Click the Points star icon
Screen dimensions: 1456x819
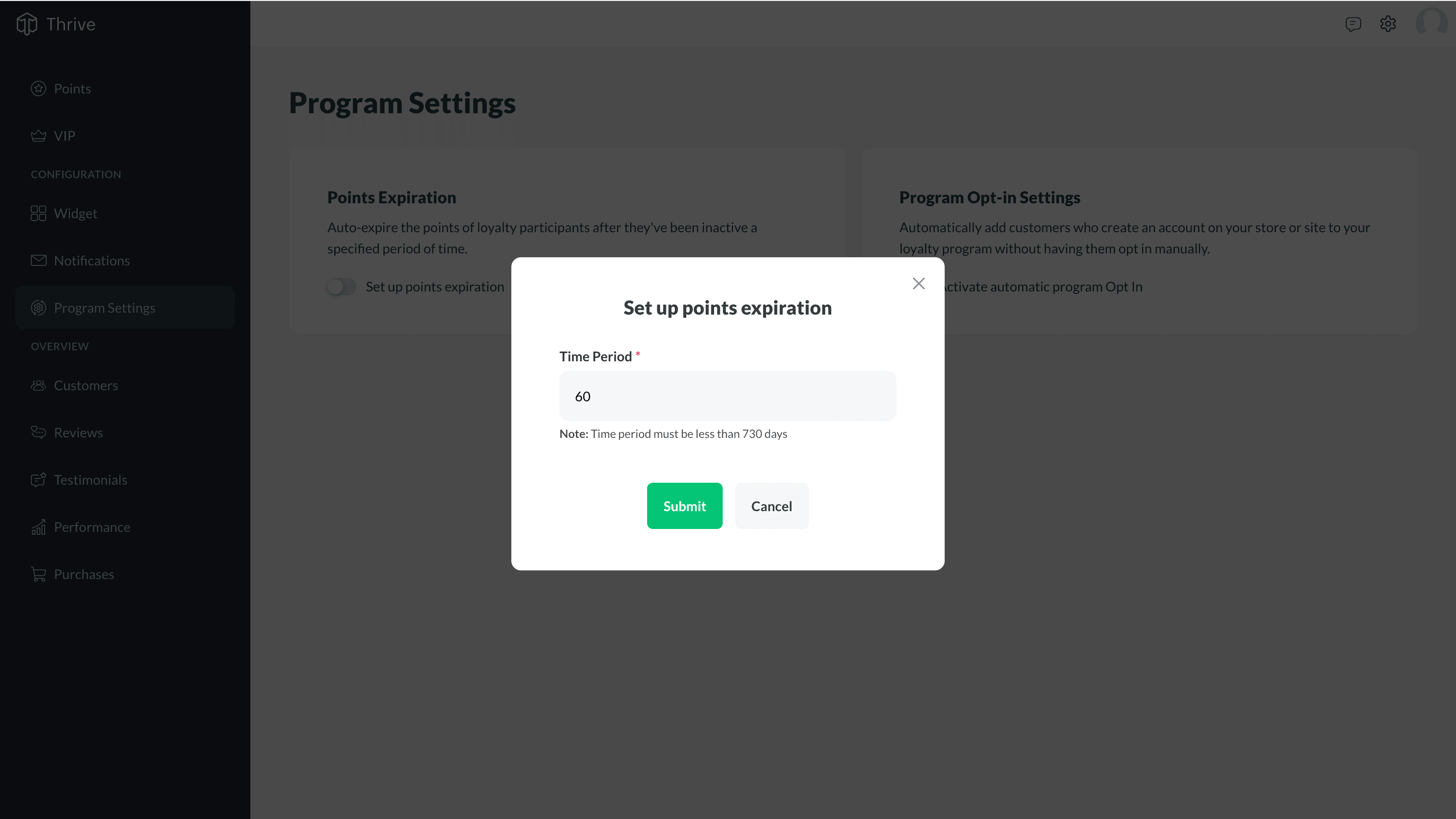coord(39,89)
